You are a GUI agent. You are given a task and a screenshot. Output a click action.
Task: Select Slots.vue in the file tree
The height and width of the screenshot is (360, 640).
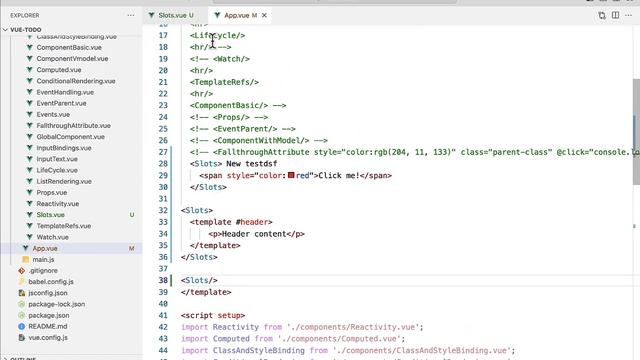tap(51, 215)
